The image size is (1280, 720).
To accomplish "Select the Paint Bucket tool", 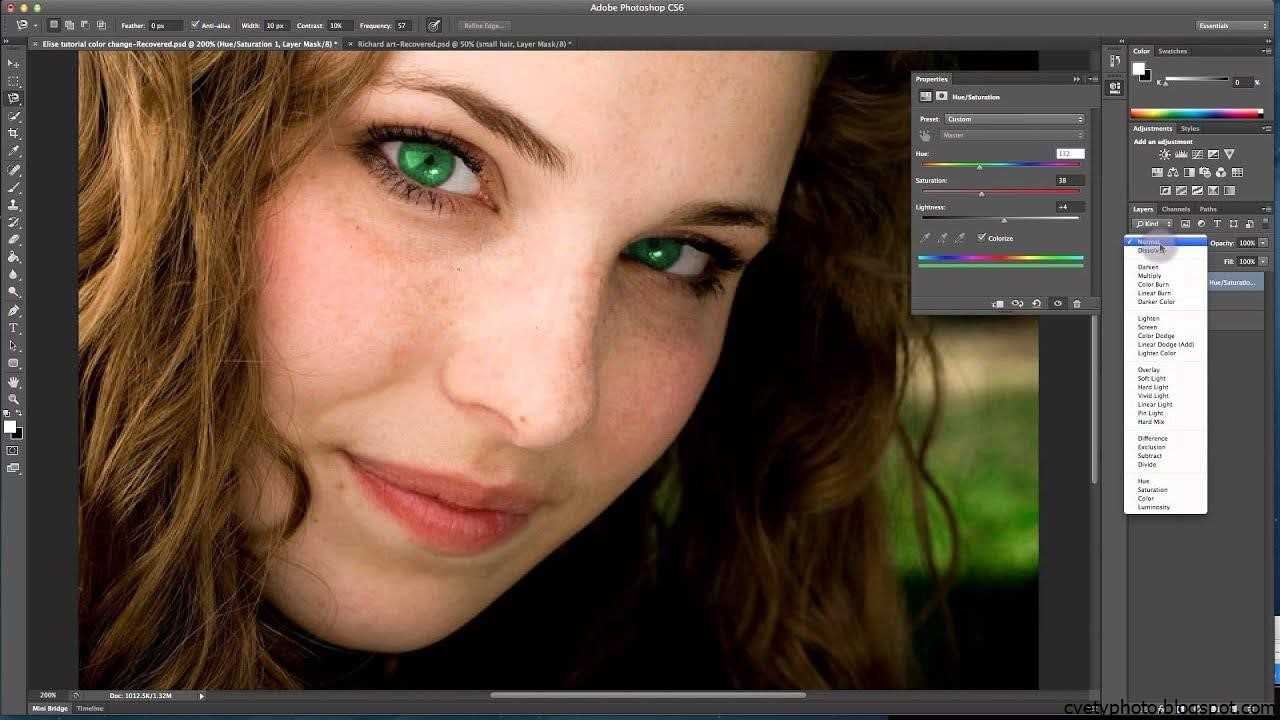I will [14, 257].
